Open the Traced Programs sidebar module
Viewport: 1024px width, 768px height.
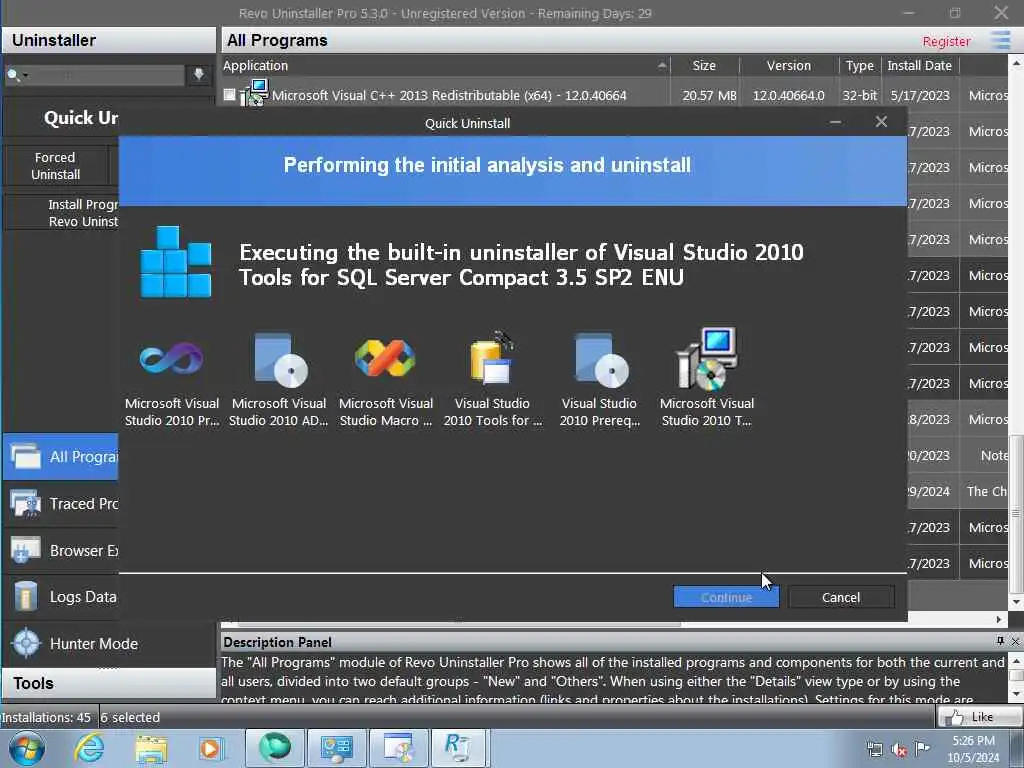pos(61,504)
